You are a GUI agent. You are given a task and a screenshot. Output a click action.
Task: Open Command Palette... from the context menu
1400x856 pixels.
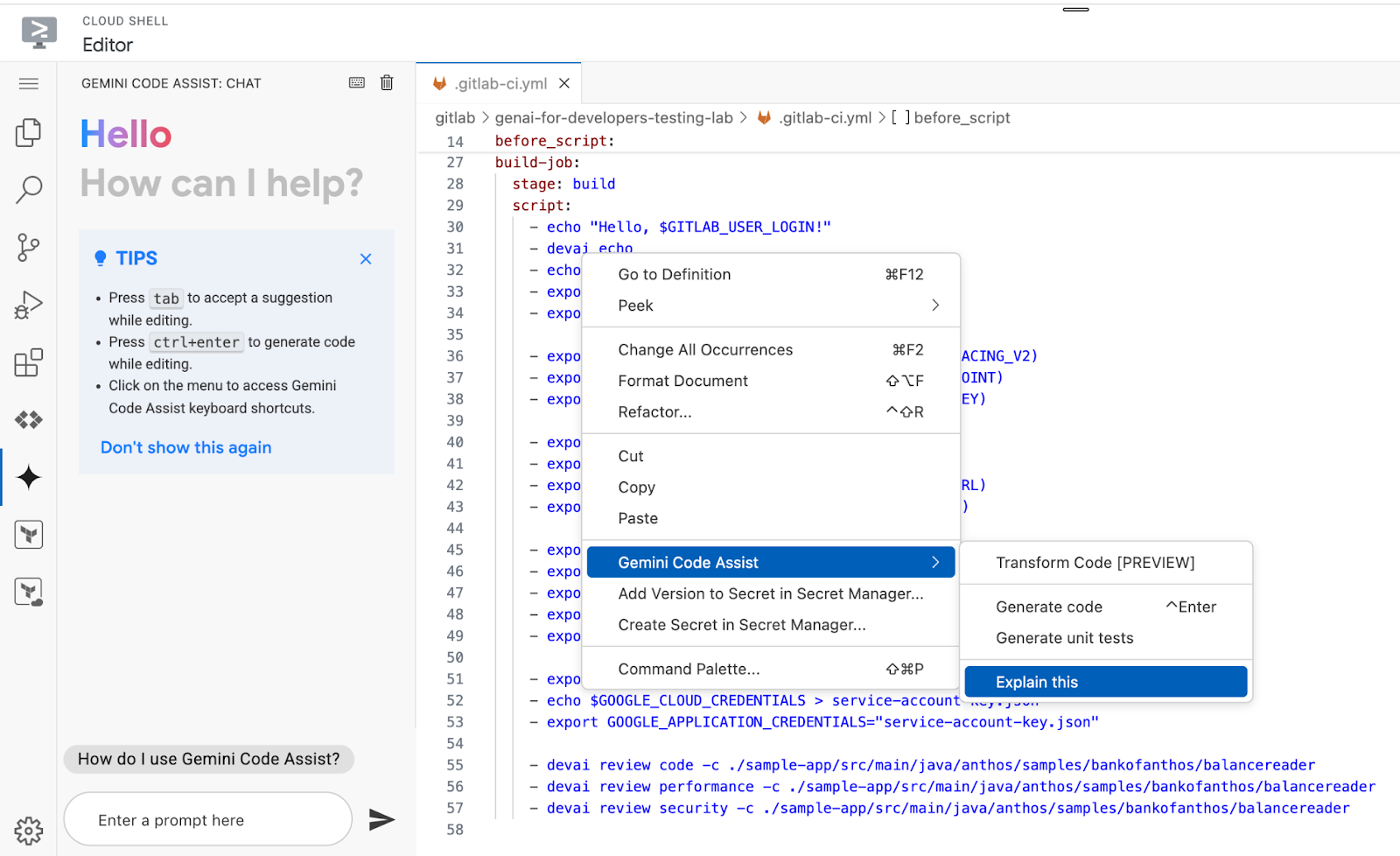[771, 670]
